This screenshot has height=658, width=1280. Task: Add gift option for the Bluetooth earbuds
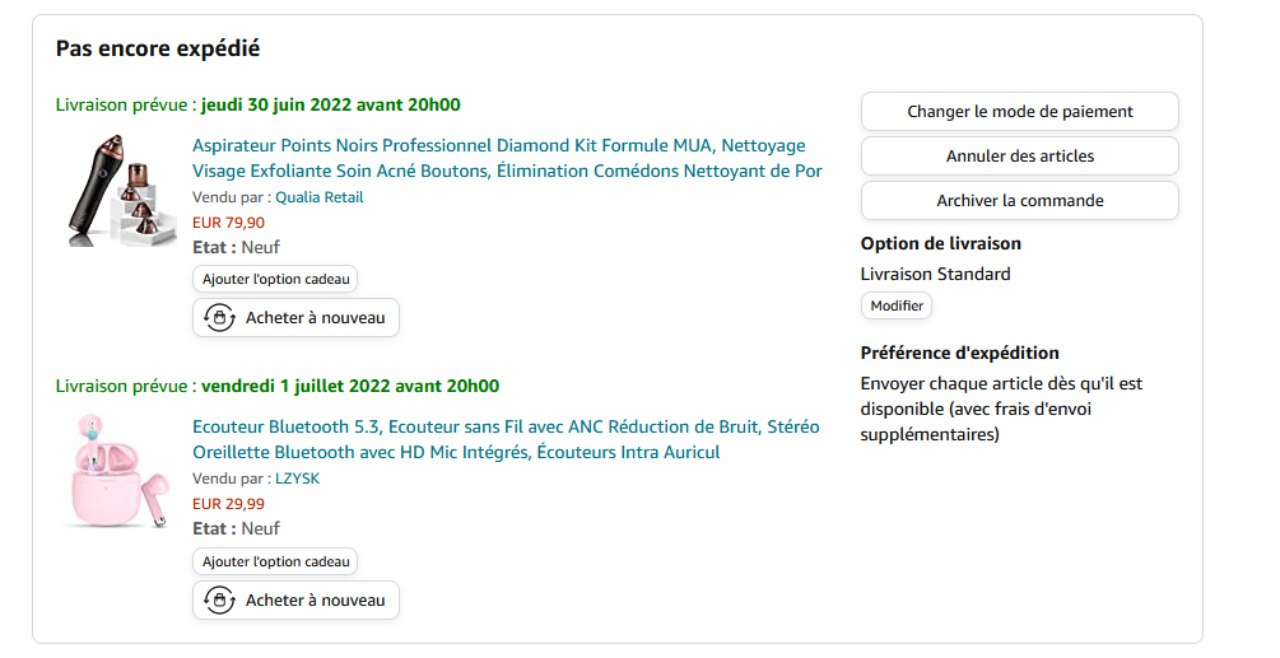[275, 562]
